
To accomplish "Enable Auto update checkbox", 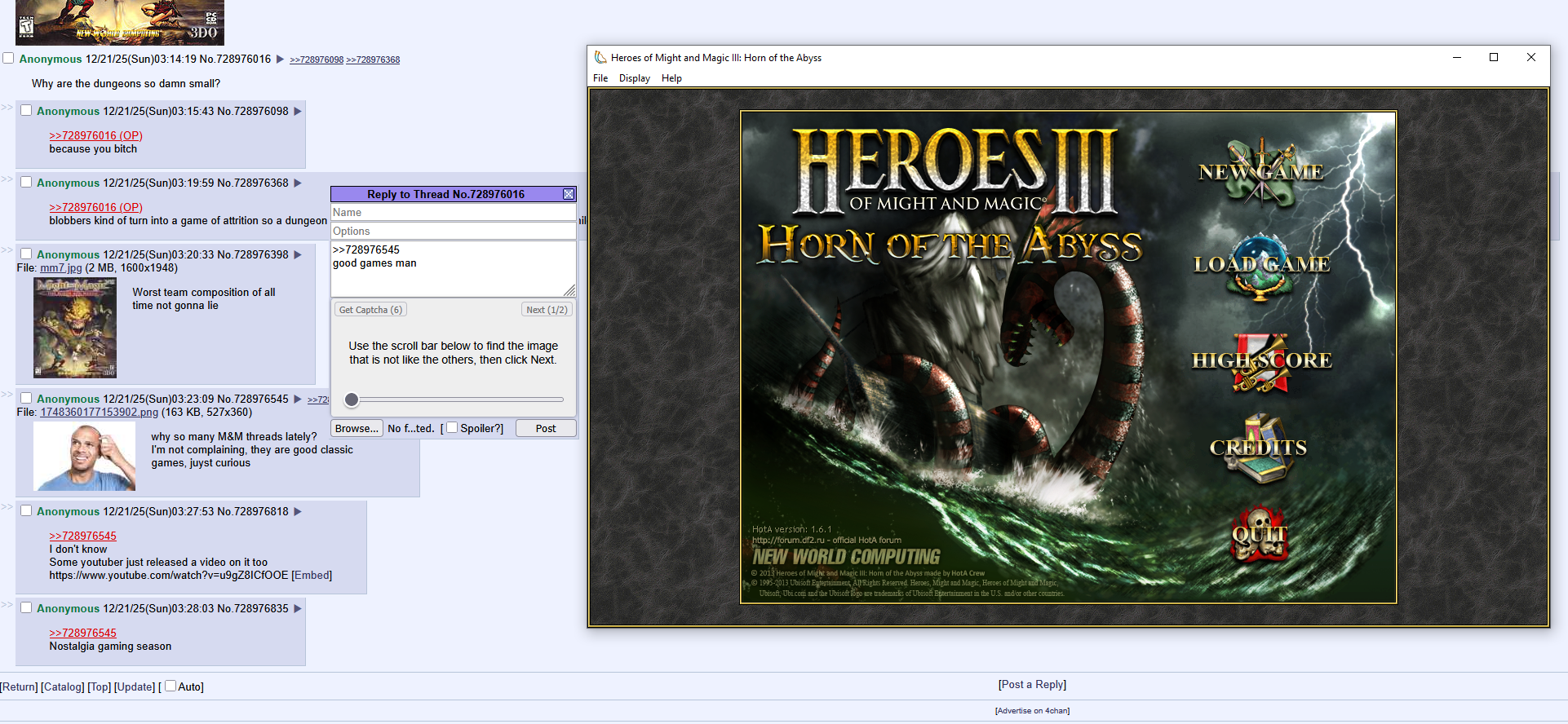I will point(171,686).
